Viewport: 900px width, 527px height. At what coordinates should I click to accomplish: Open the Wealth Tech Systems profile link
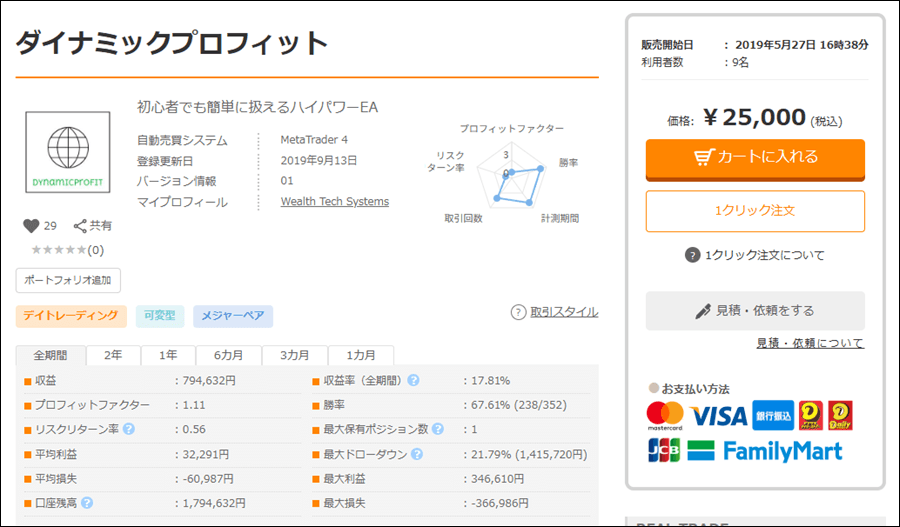[x=335, y=202]
